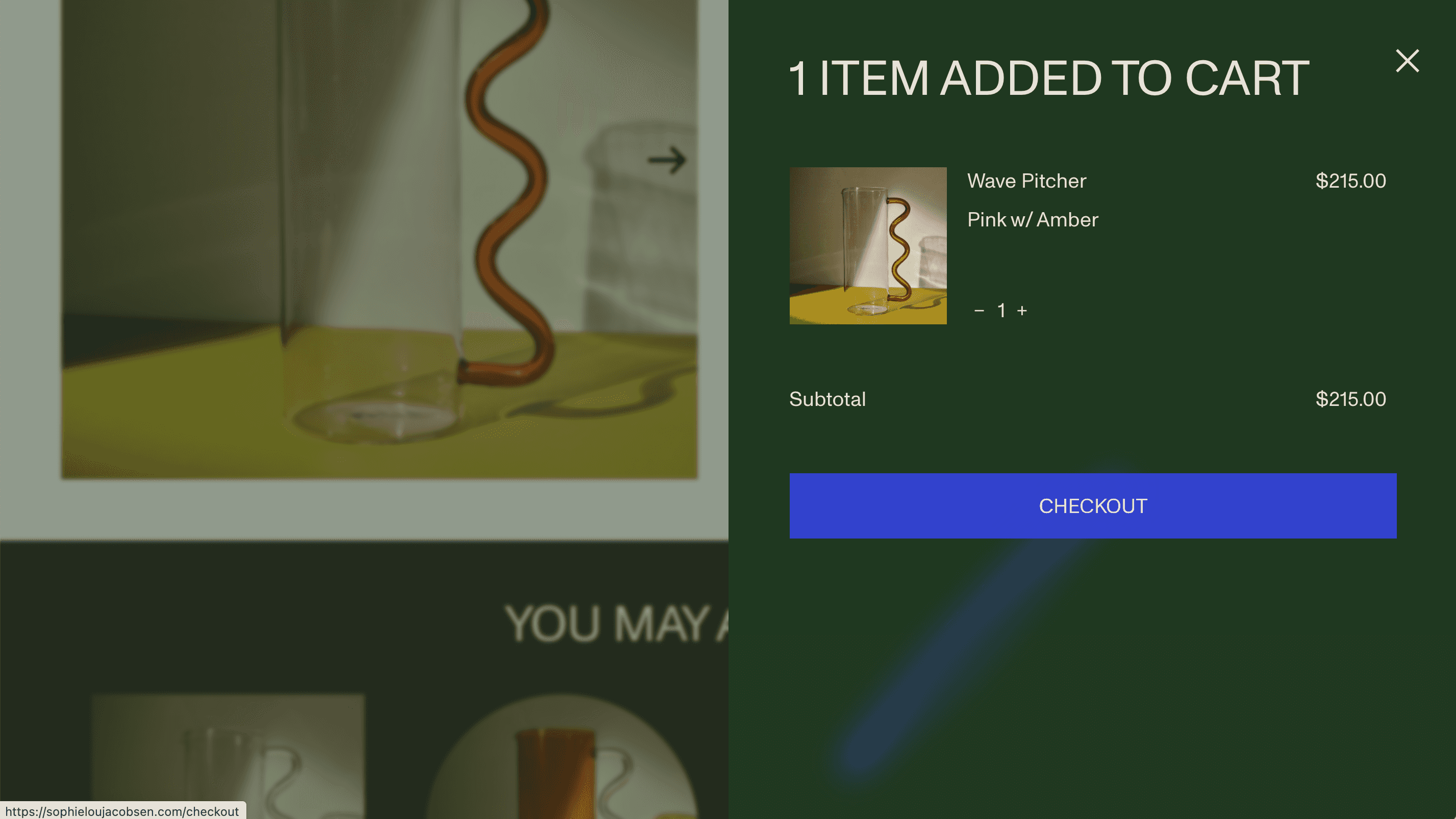Click the checkout URL in status bar
This screenshot has width=1456, height=819.
click(122, 811)
